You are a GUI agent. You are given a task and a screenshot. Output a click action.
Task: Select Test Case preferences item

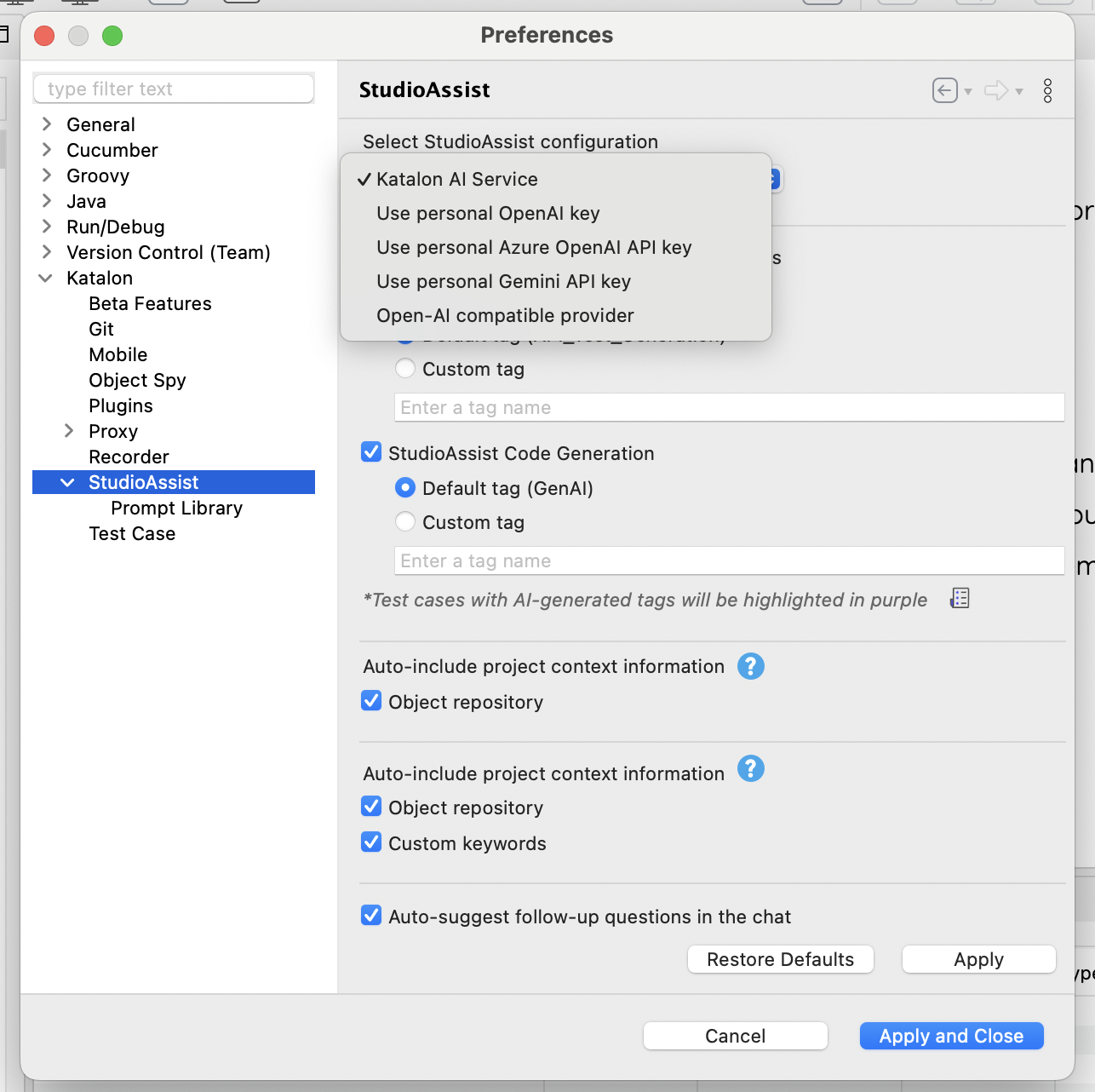click(132, 533)
